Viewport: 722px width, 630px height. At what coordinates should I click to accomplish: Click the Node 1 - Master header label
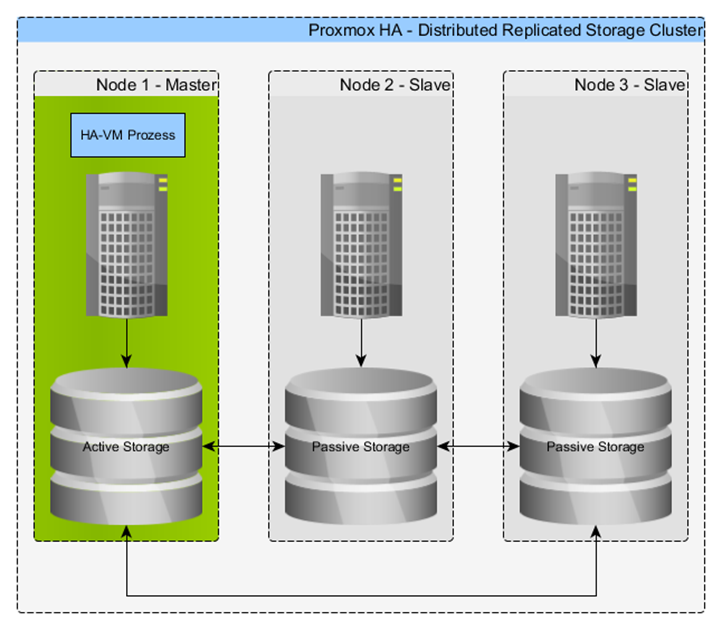(156, 85)
